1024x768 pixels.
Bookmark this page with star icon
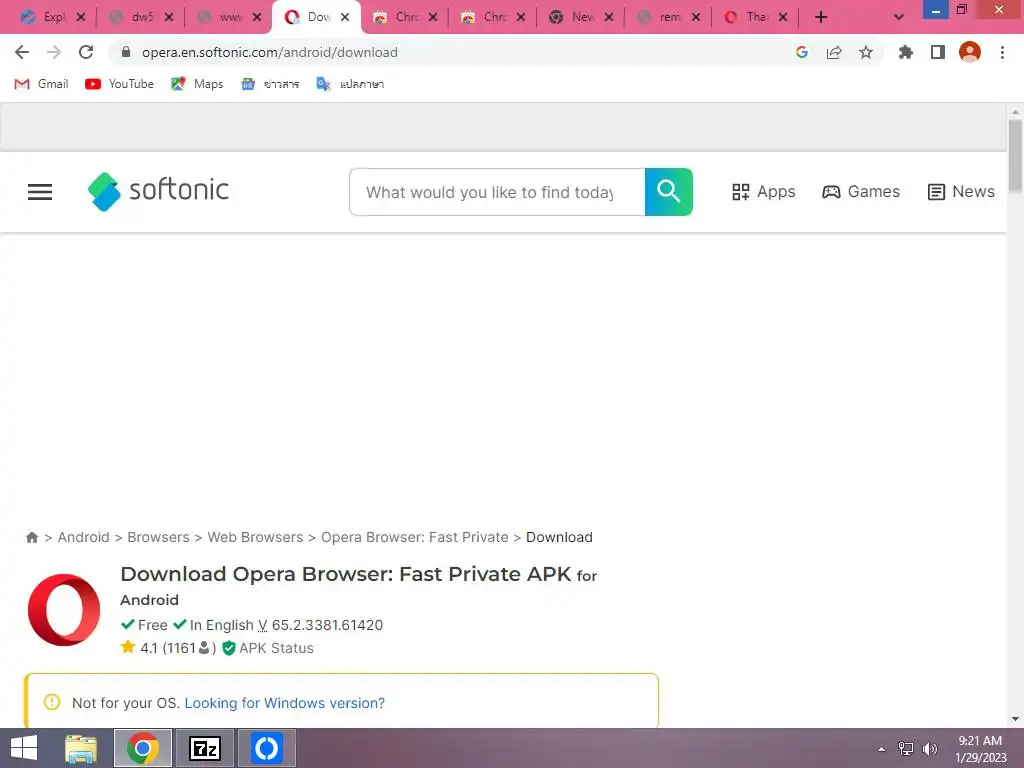(x=866, y=52)
